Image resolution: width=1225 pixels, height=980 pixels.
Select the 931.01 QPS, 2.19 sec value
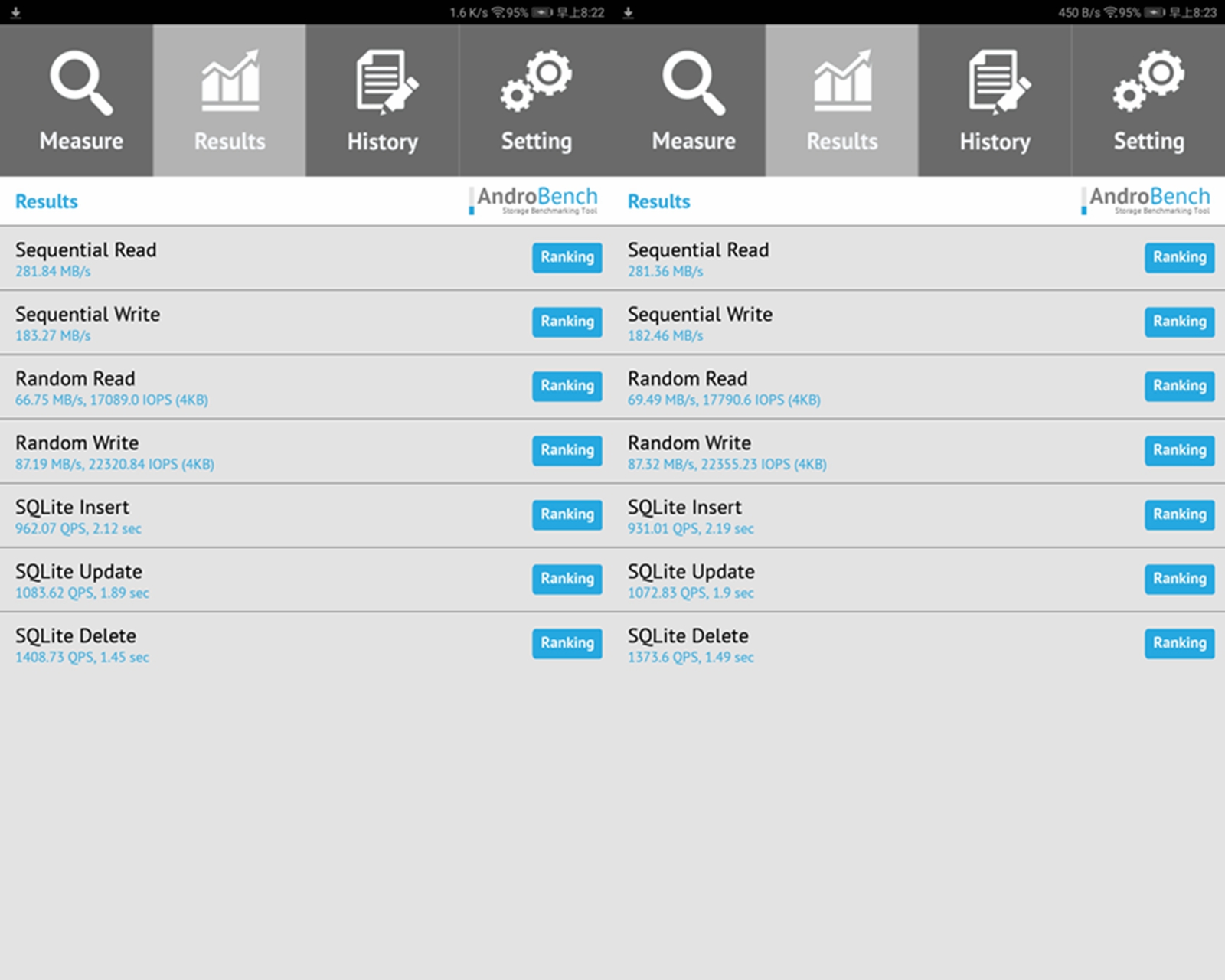tap(691, 528)
